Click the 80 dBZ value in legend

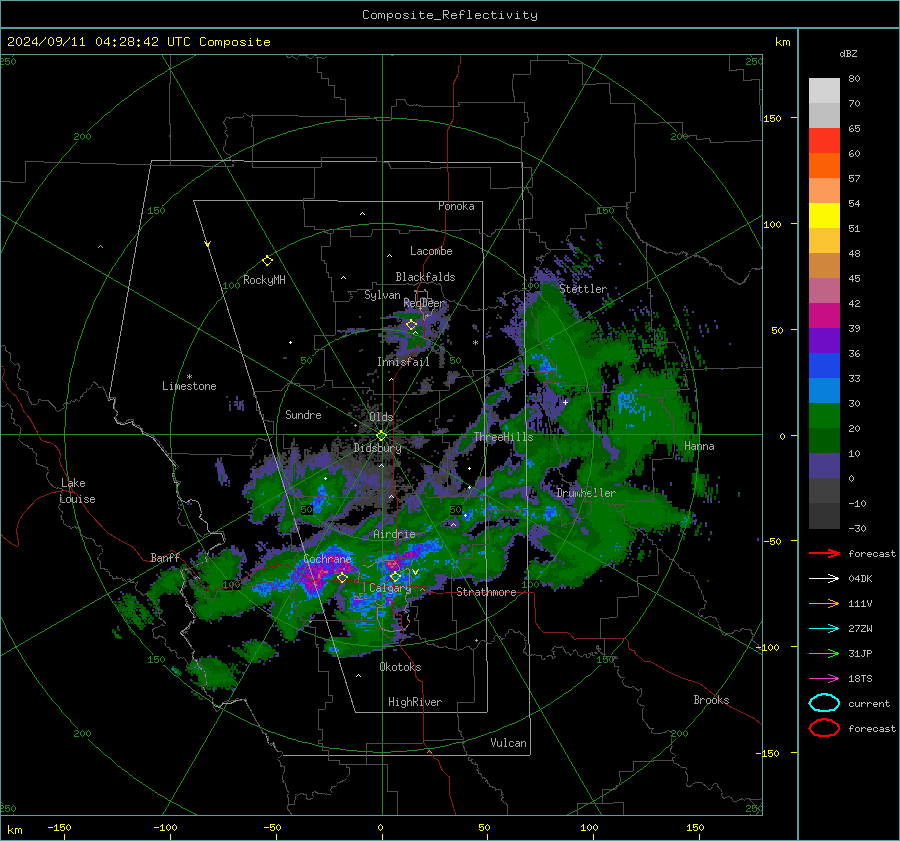point(854,79)
